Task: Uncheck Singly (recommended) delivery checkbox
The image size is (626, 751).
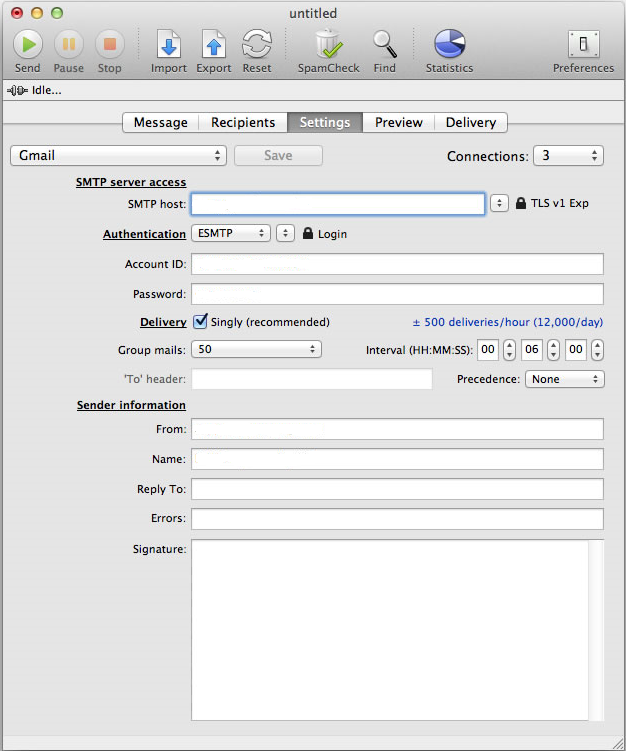Action: click(x=200, y=322)
